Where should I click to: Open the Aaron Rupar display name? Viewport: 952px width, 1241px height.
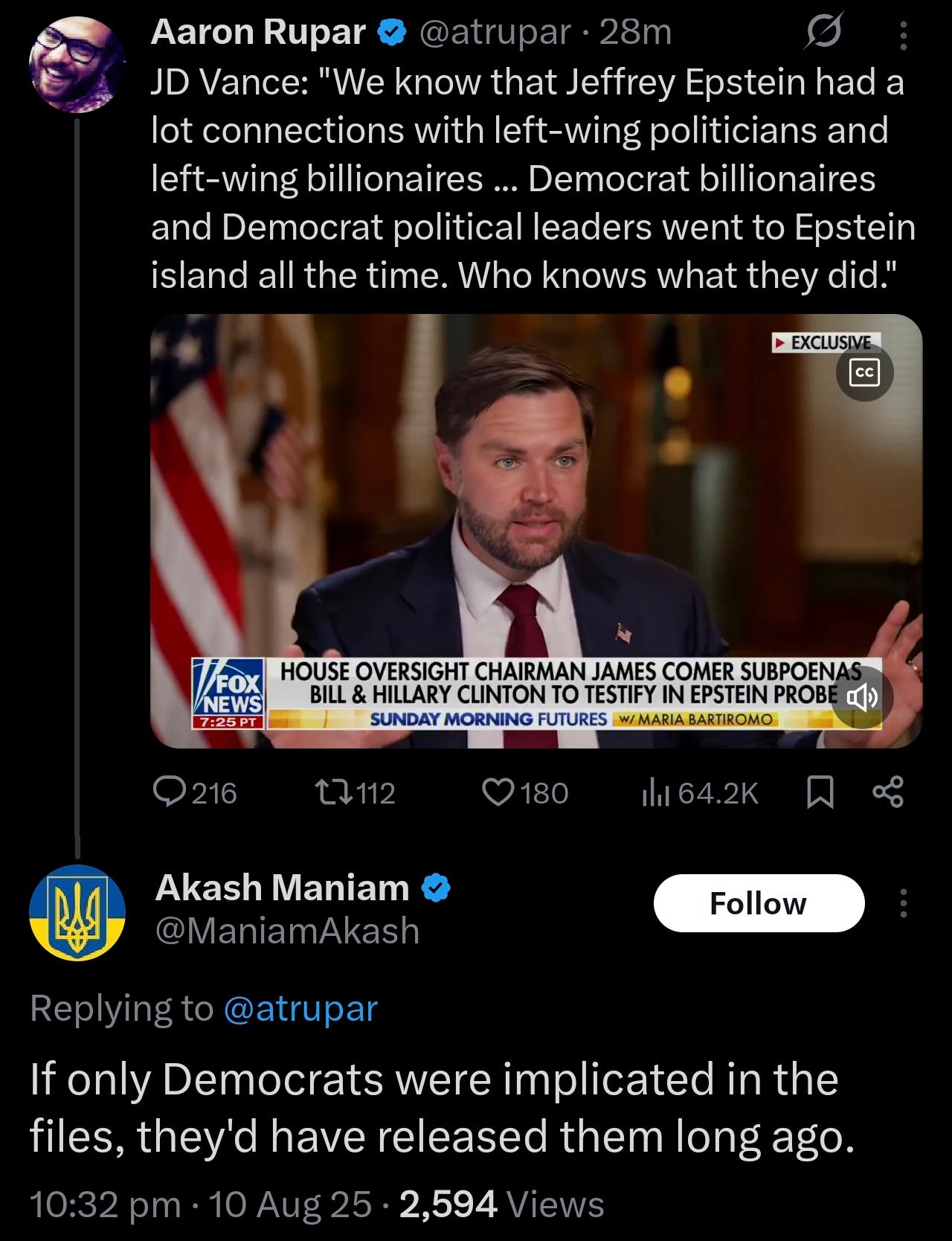(258, 32)
